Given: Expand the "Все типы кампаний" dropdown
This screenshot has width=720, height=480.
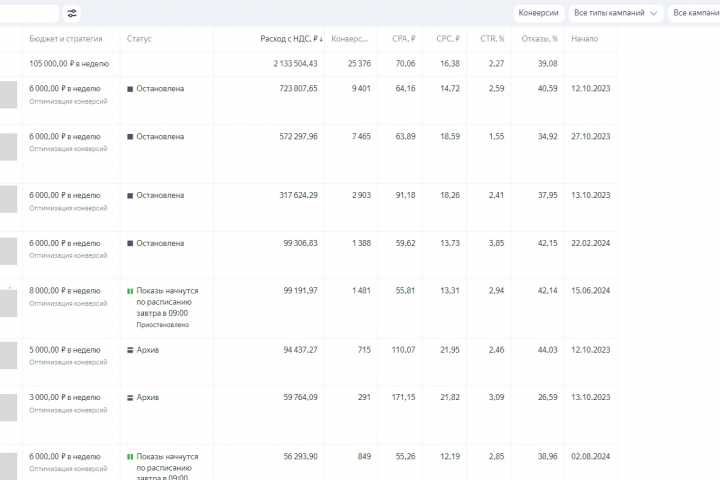Looking at the screenshot, I should pos(616,13).
